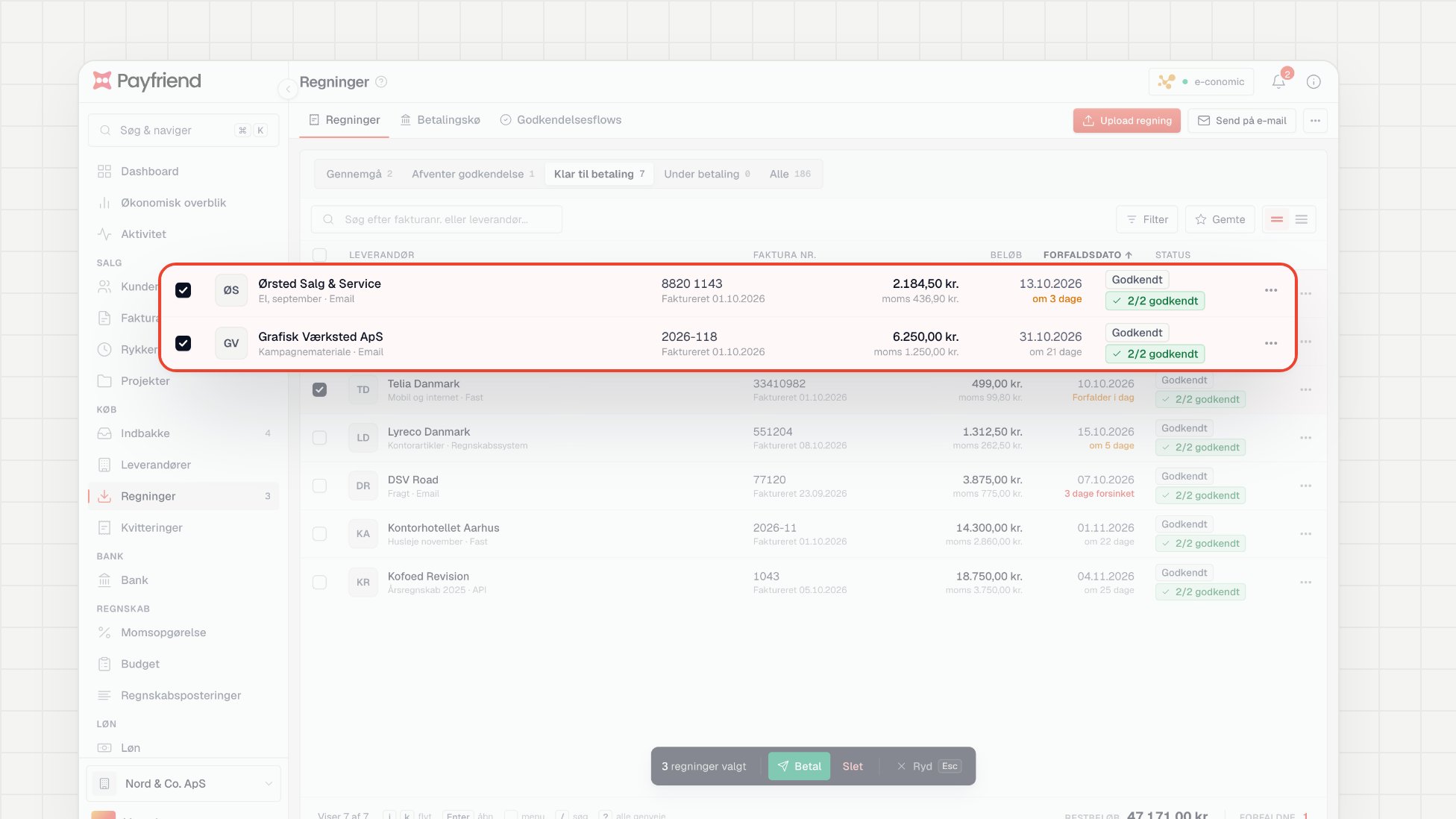Uncheck the Ørsted Salg & Service checkbox

click(x=183, y=290)
